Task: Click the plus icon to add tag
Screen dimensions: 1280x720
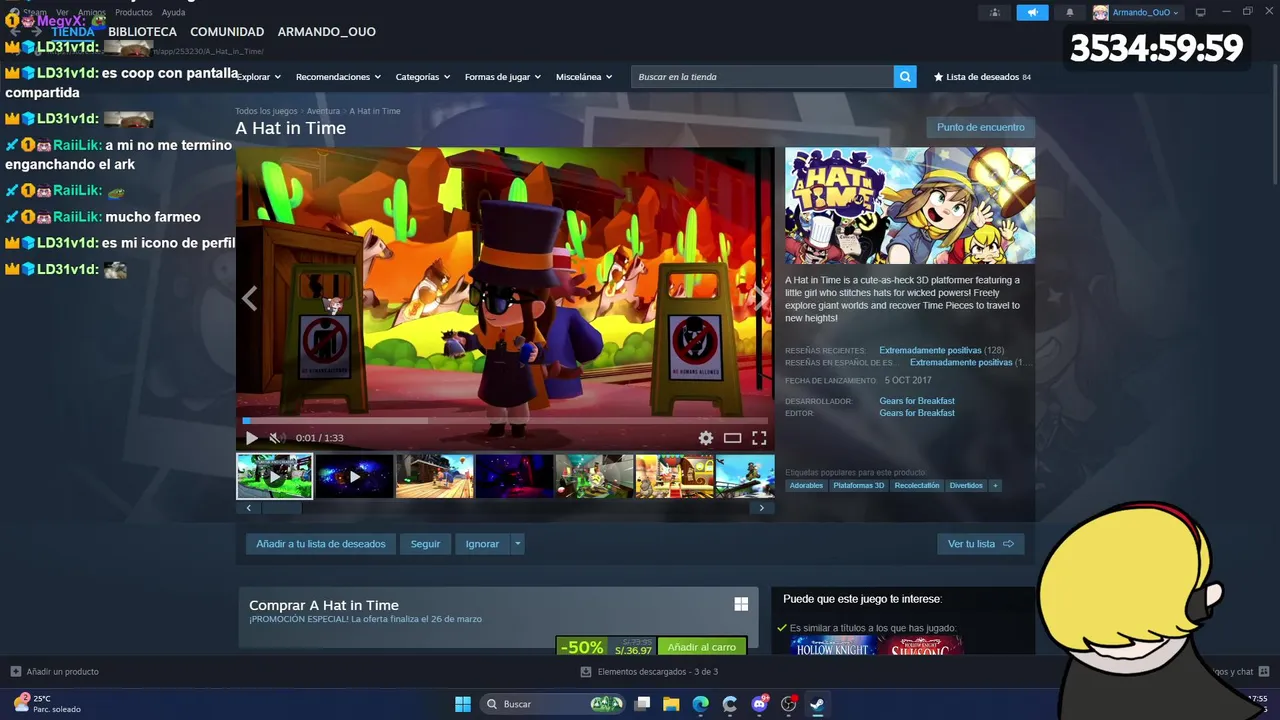Action: tap(994, 485)
